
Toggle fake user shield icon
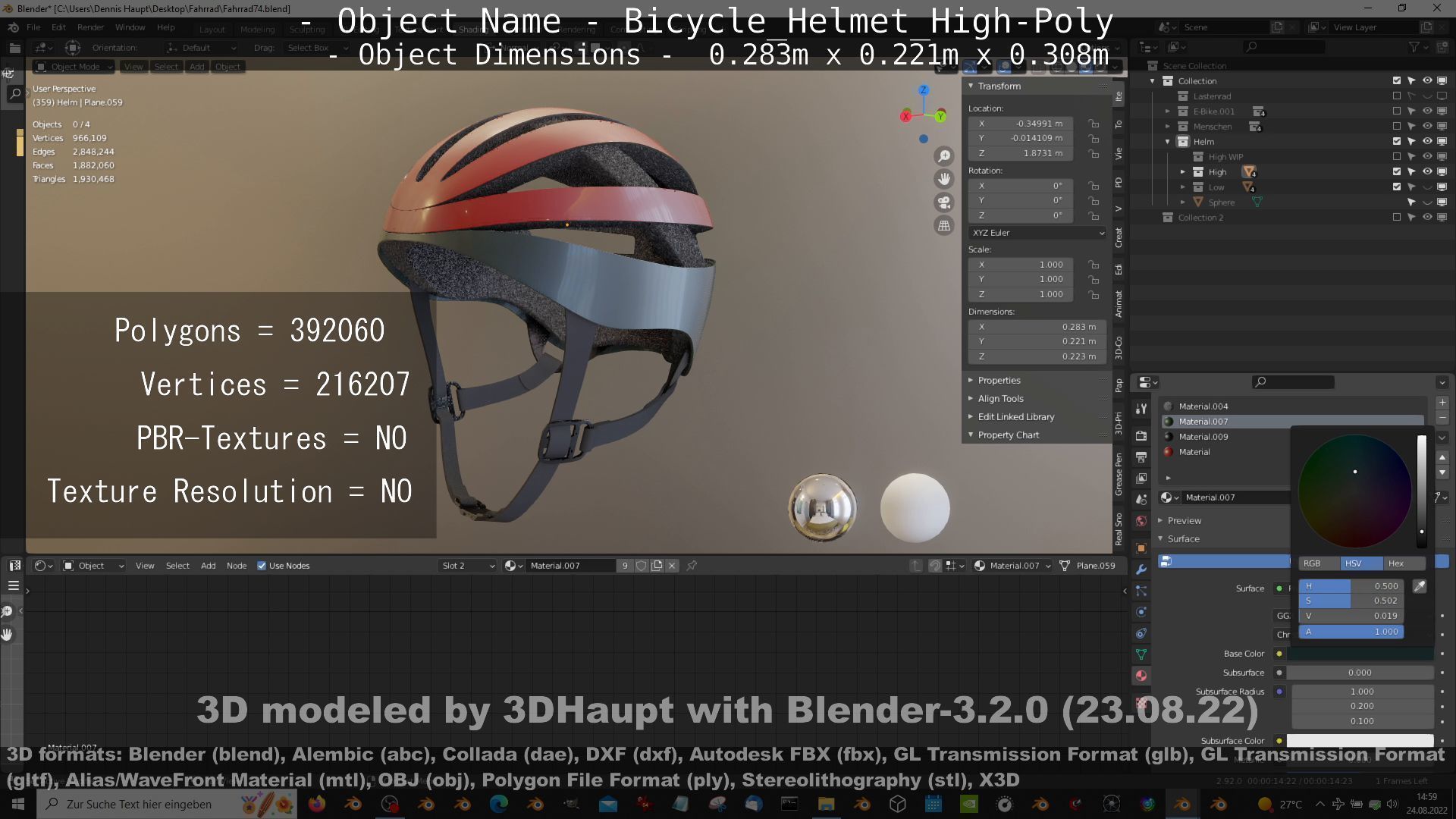(x=642, y=566)
